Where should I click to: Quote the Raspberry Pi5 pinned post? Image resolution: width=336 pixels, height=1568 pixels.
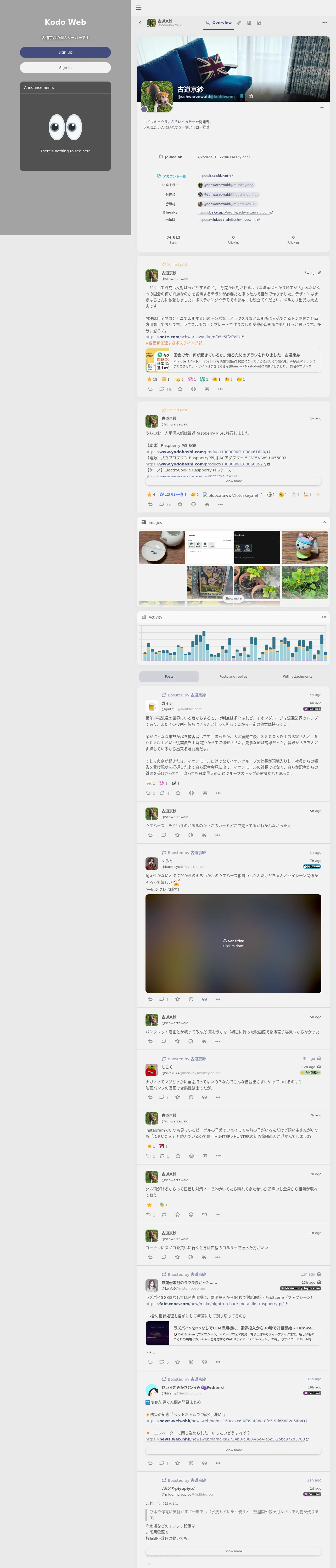207,504
